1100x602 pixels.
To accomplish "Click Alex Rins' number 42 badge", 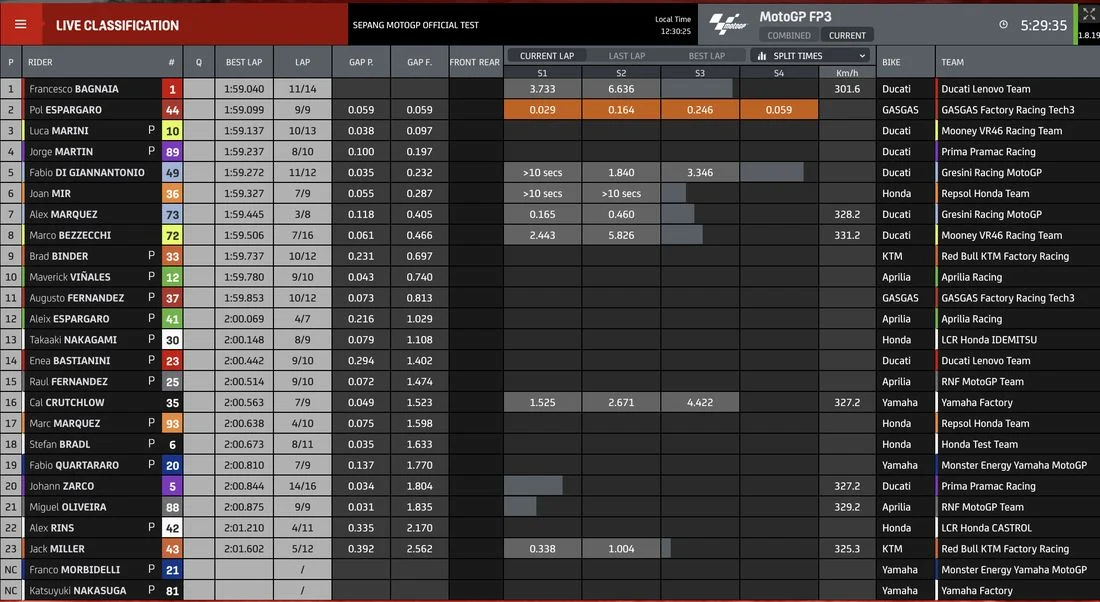I will 172,528.
